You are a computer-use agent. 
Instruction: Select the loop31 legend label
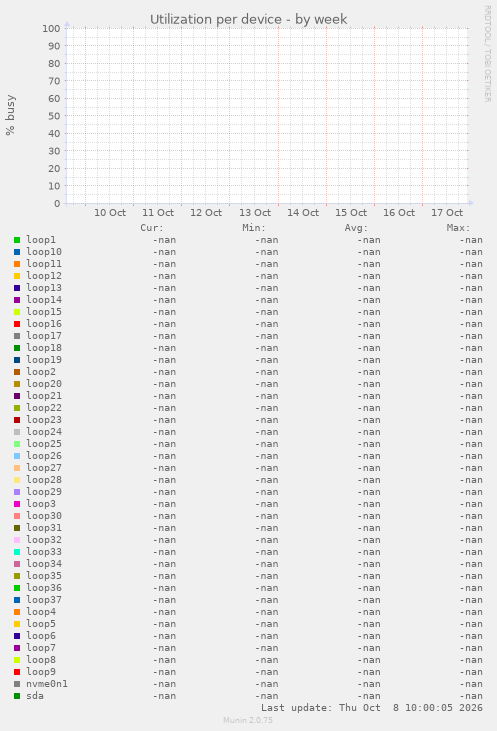pyautogui.click(x=44, y=528)
